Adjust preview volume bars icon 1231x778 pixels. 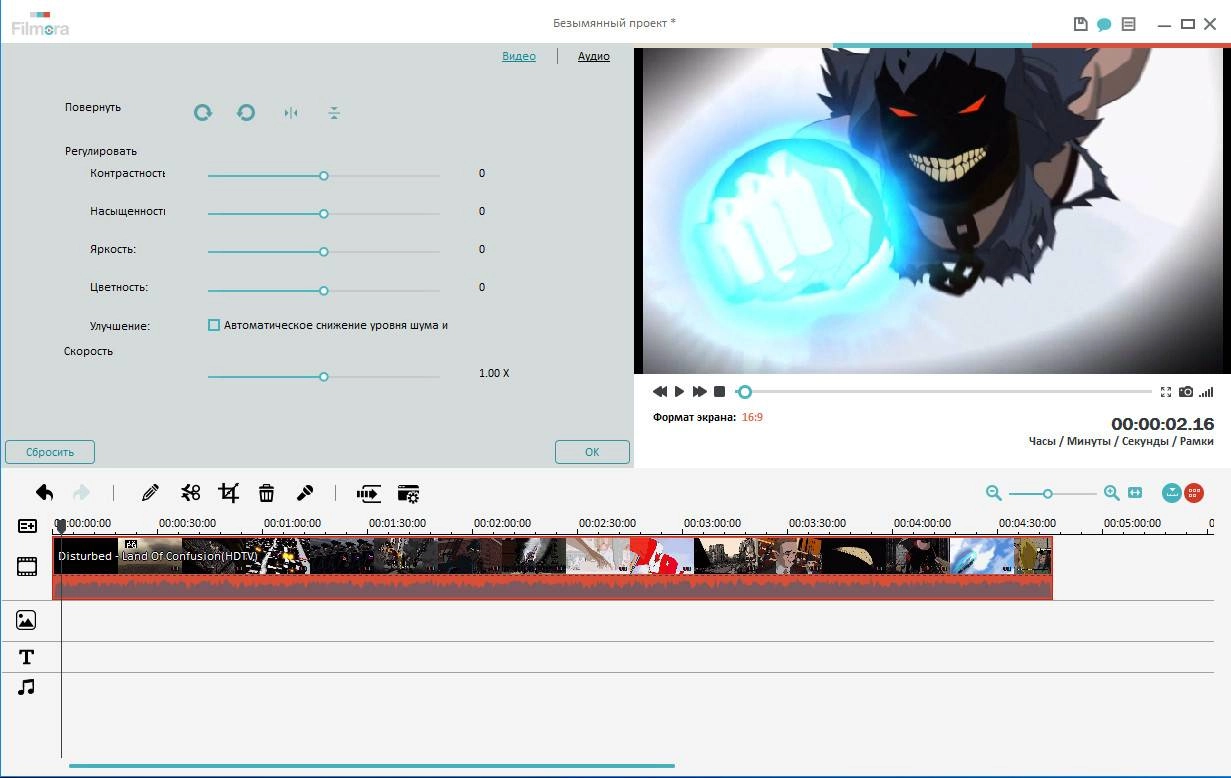pyautogui.click(x=1206, y=392)
